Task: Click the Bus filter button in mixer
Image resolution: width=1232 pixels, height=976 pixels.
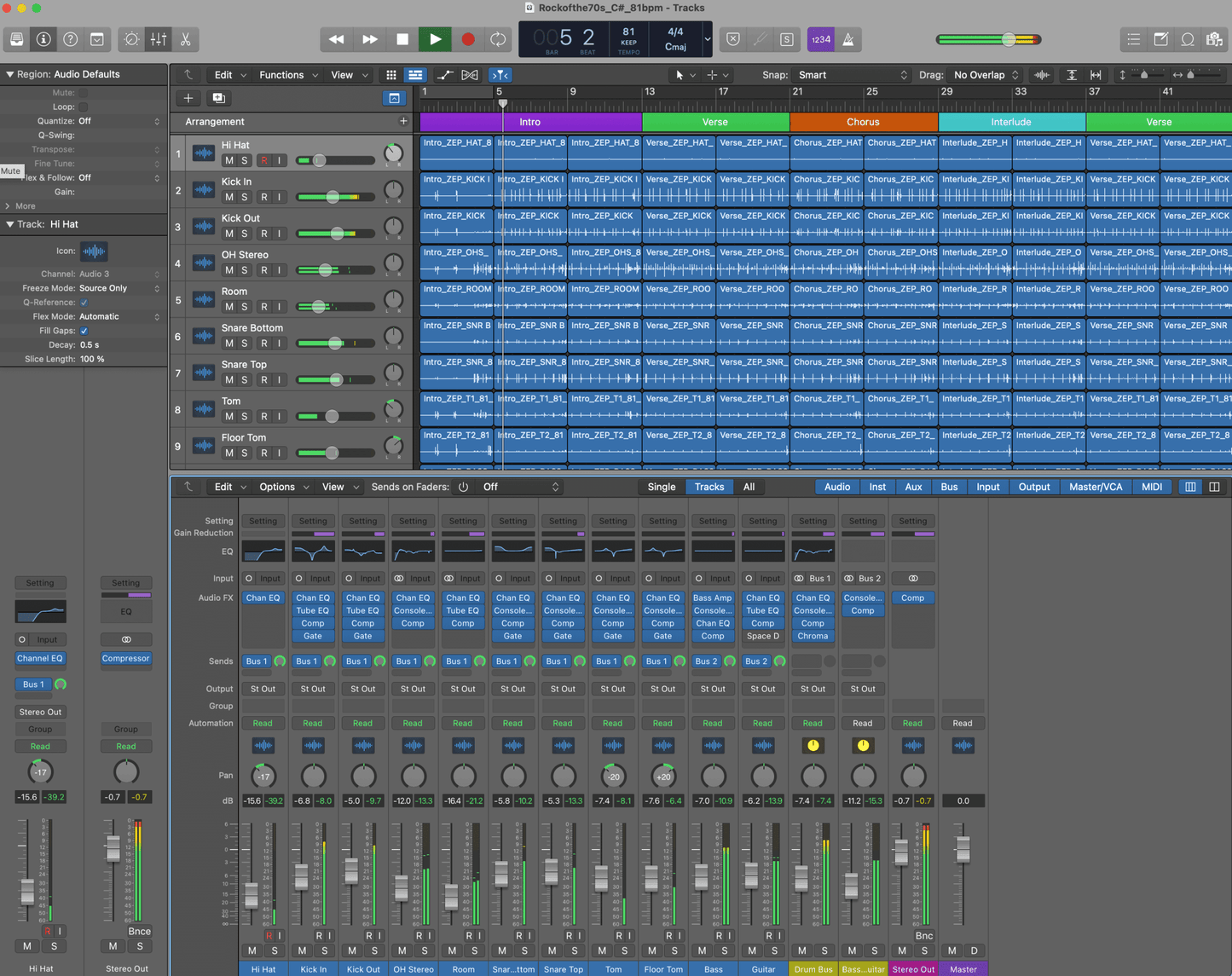Action: tap(948, 487)
